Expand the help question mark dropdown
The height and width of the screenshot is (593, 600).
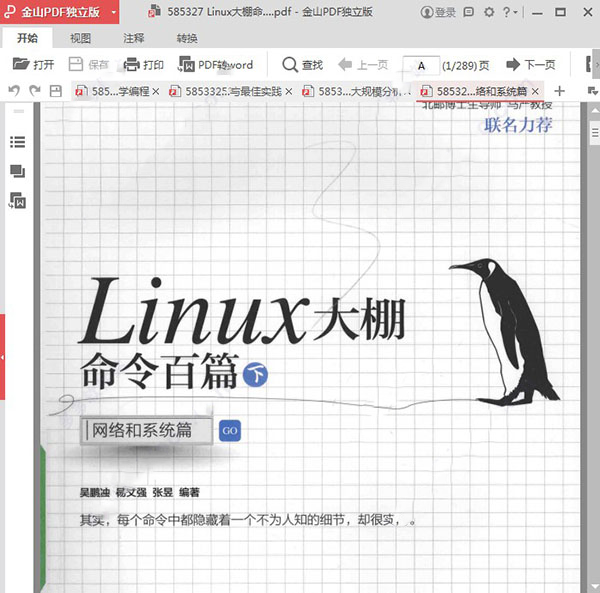click(509, 12)
